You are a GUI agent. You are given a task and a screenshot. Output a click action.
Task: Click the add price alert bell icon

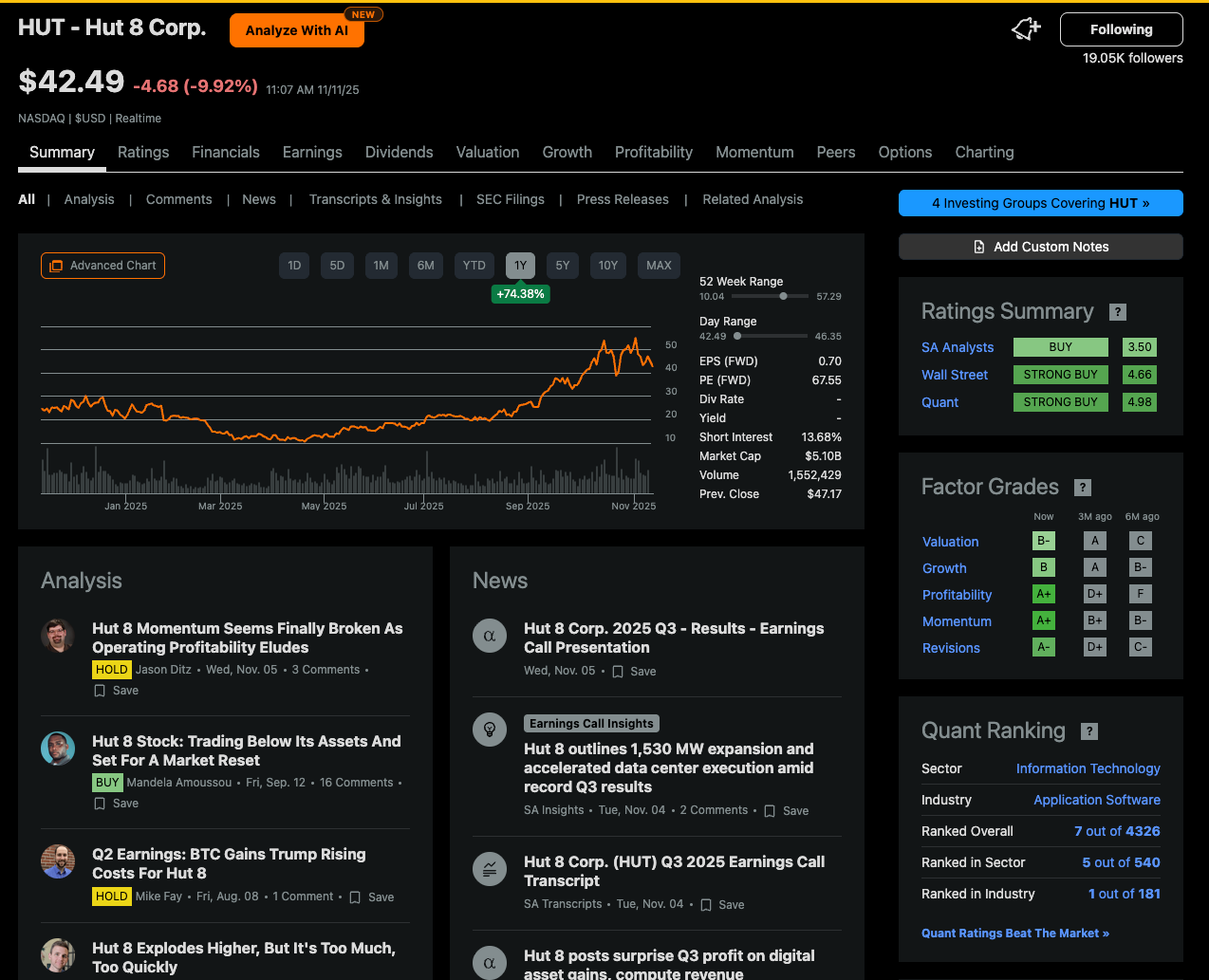point(1026,29)
